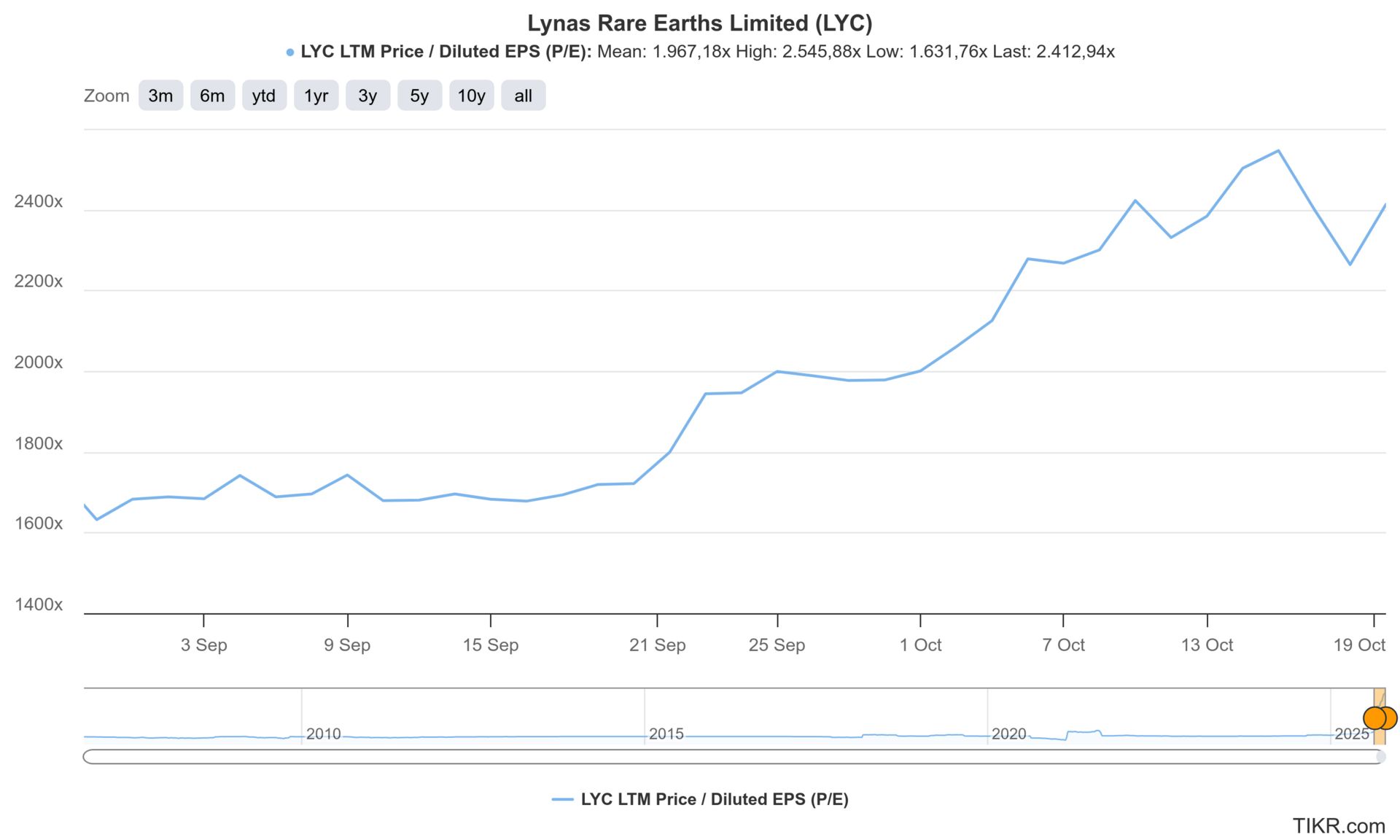Image resolution: width=1400 pixels, height=840 pixels.
Task: Show all data with the all button
Action: pyautogui.click(x=523, y=96)
